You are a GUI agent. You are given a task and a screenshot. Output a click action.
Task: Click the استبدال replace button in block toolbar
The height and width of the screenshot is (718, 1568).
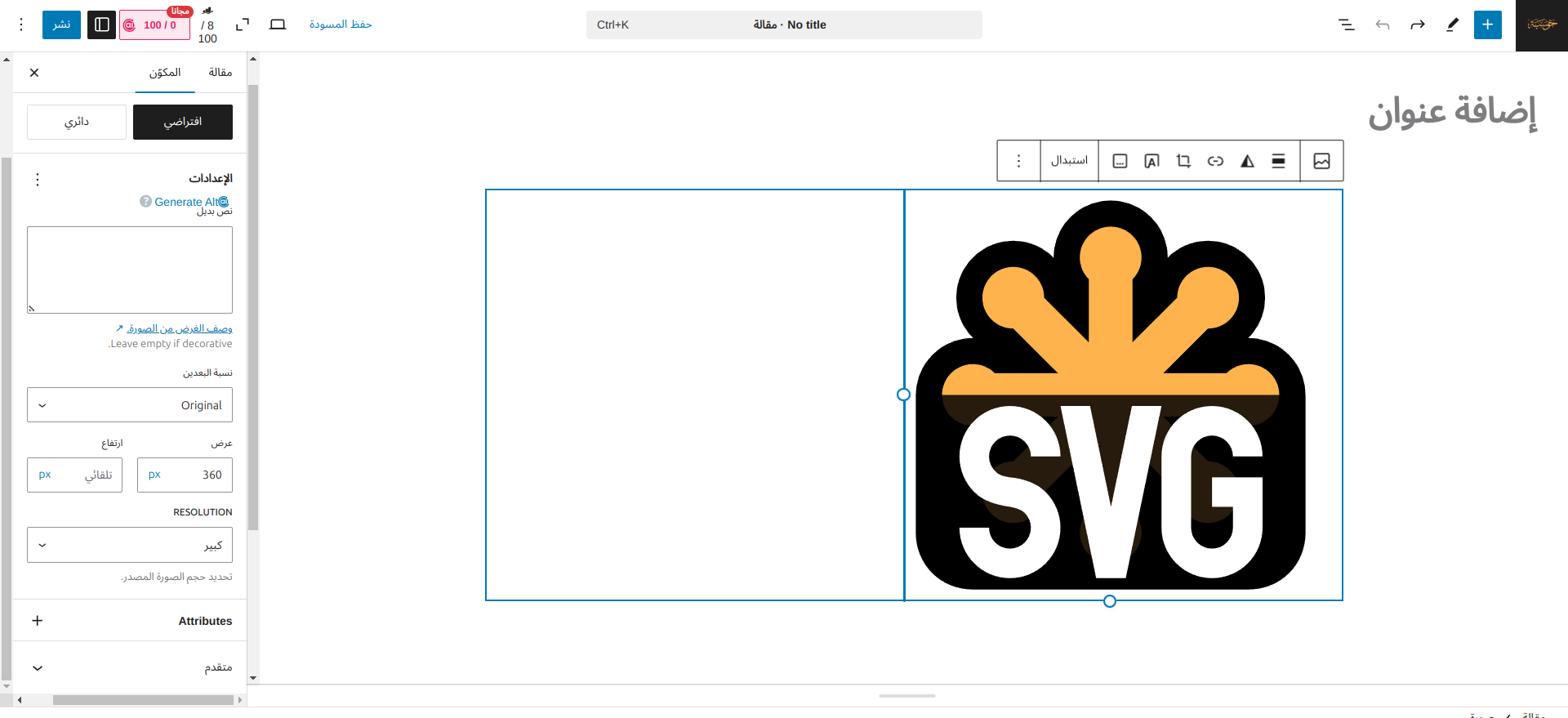pyautogui.click(x=1069, y=161)
